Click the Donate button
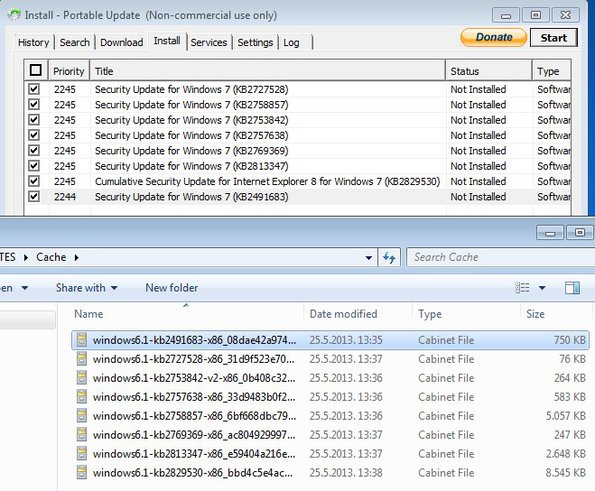 (x=494, y=37)
